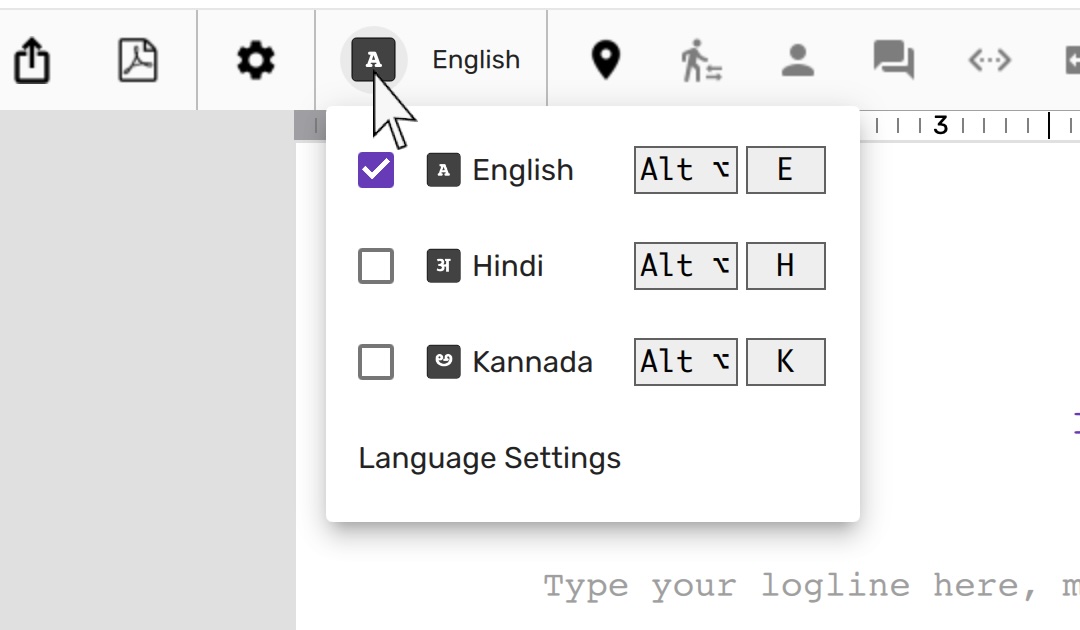Export script using the PDF icon
Image resolution: width=1080 pixels, height=630 pixels.
138,61
